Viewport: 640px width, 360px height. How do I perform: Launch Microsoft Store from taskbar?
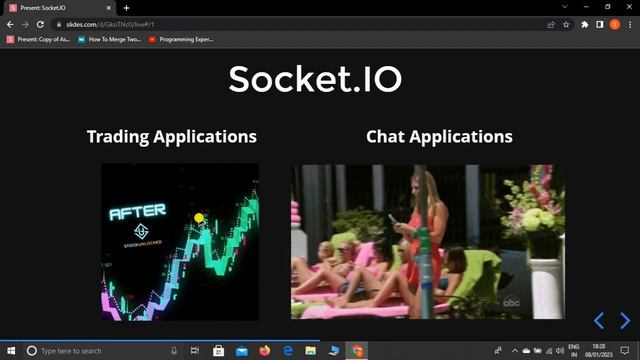coord(218,351)
